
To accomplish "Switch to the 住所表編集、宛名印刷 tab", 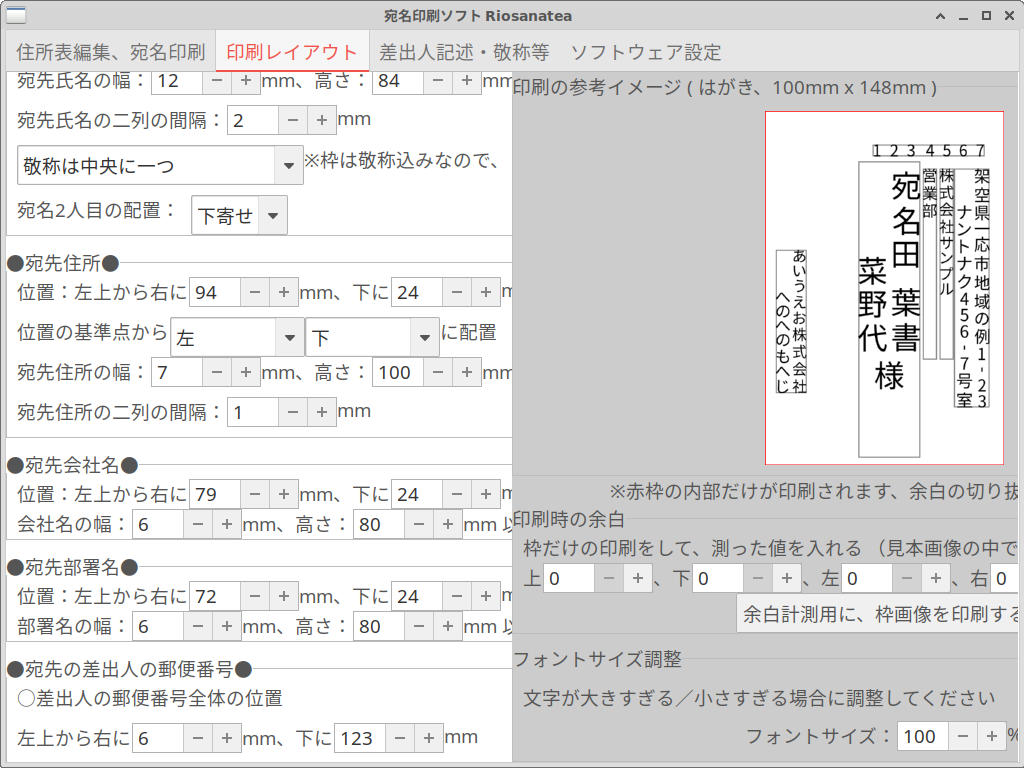I will click(110, 52).
